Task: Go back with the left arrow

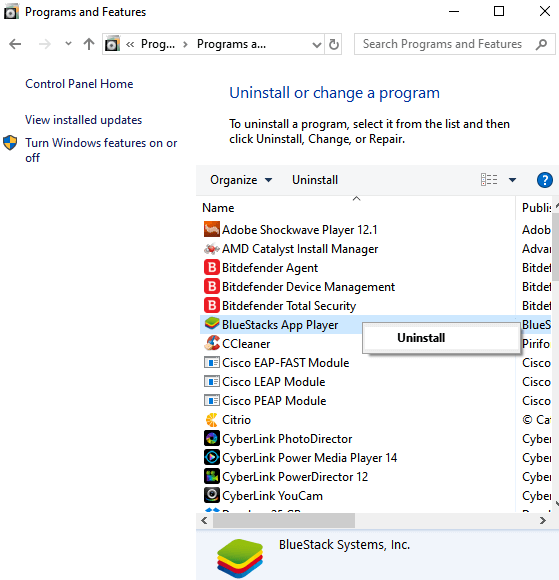Action: [15, 44]
